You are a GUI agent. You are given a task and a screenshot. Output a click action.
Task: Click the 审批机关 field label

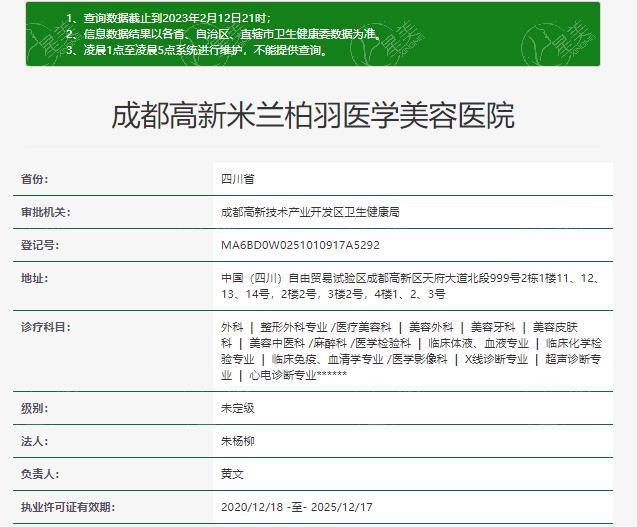pos(46,212)
